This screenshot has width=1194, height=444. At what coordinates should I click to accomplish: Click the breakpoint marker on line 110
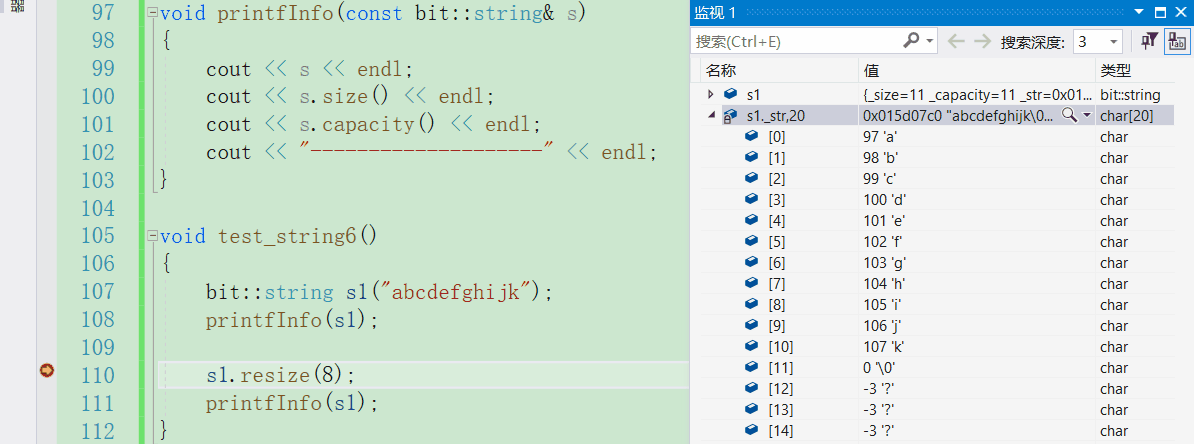(46, 371)
